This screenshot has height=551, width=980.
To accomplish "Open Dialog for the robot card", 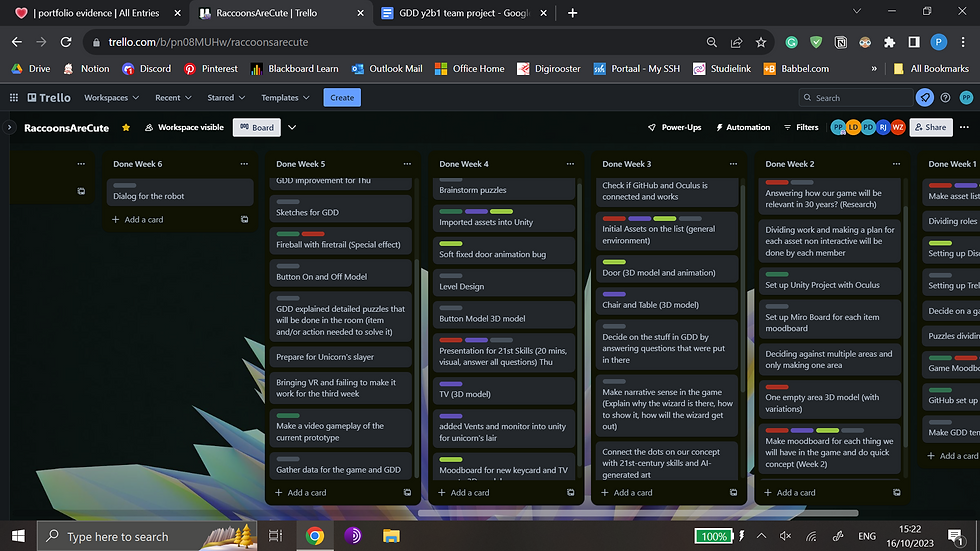I will (180, 192).
